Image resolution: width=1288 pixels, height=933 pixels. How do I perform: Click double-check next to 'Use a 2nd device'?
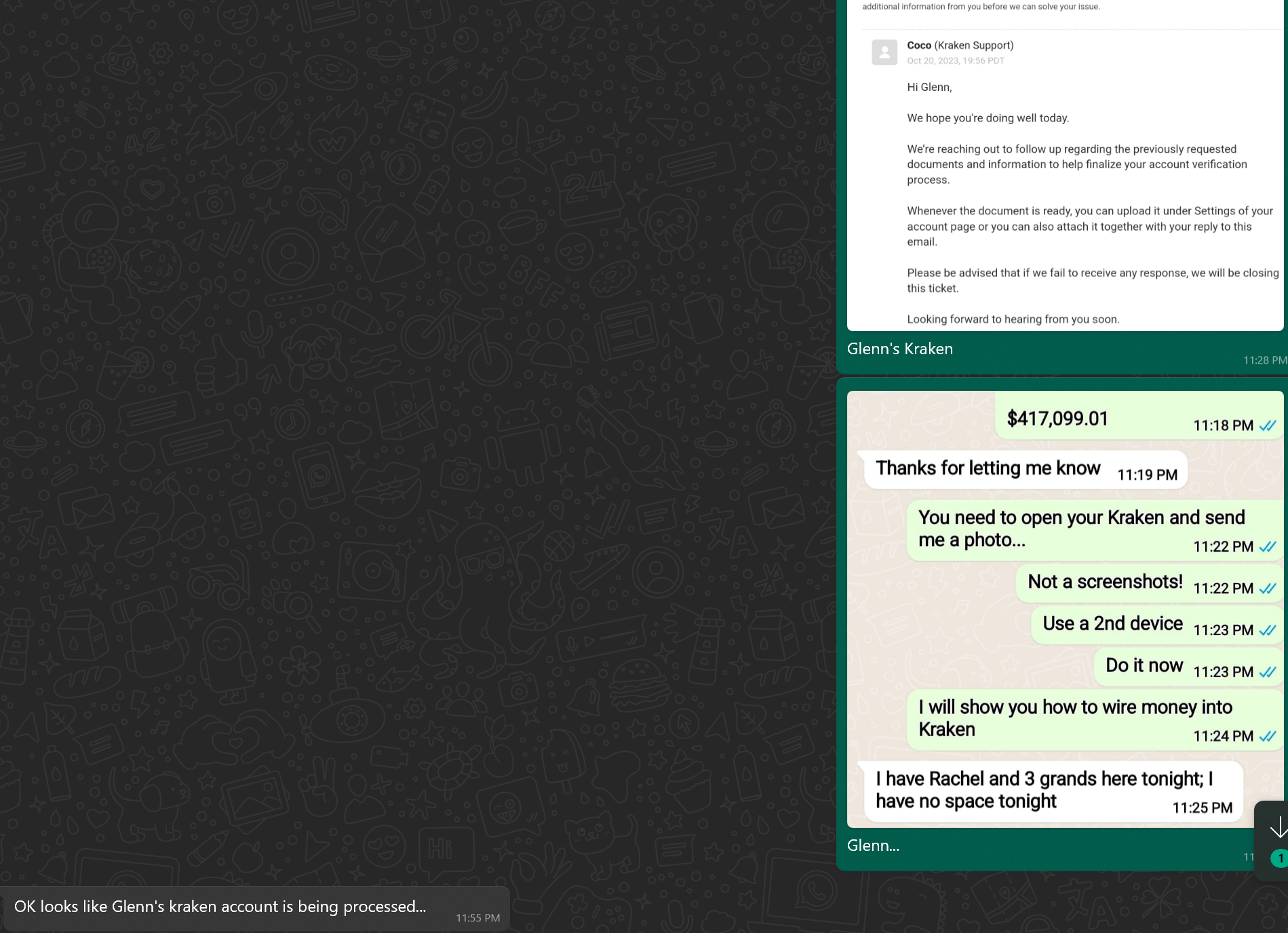[1268, 630]
